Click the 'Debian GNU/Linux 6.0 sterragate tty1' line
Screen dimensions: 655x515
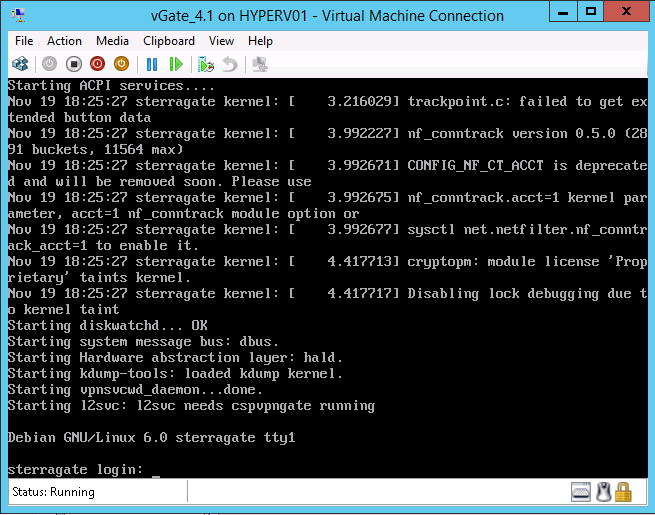(x=152, y=437)
